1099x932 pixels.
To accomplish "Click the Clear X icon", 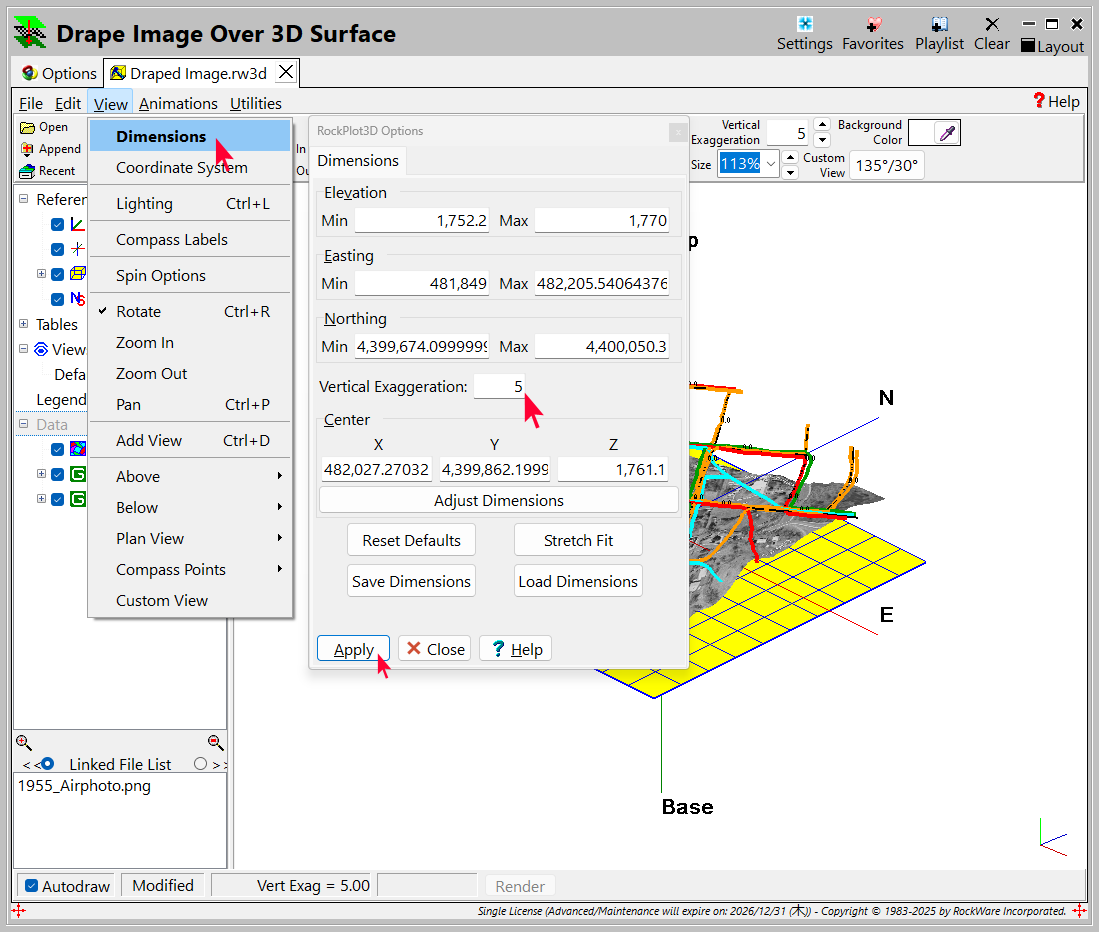I will (x=991, y=24).
